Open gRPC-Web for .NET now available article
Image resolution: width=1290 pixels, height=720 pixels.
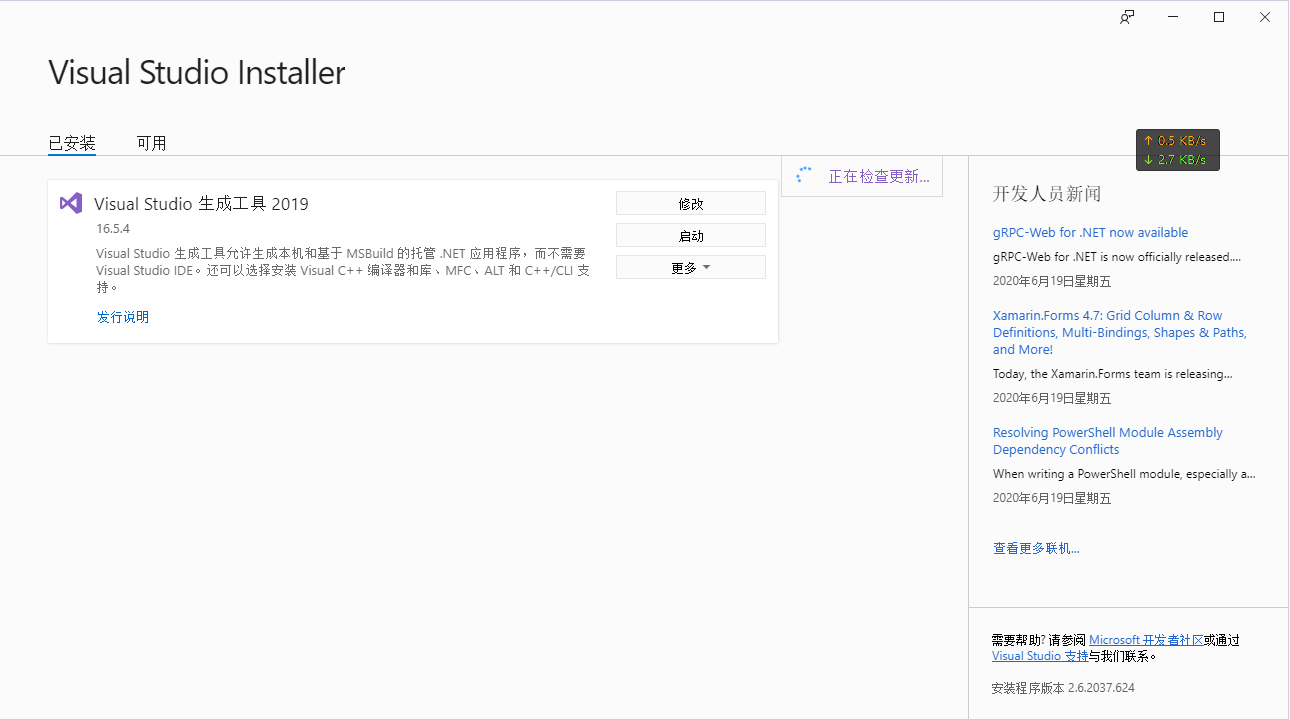[x=1090, y=232]
